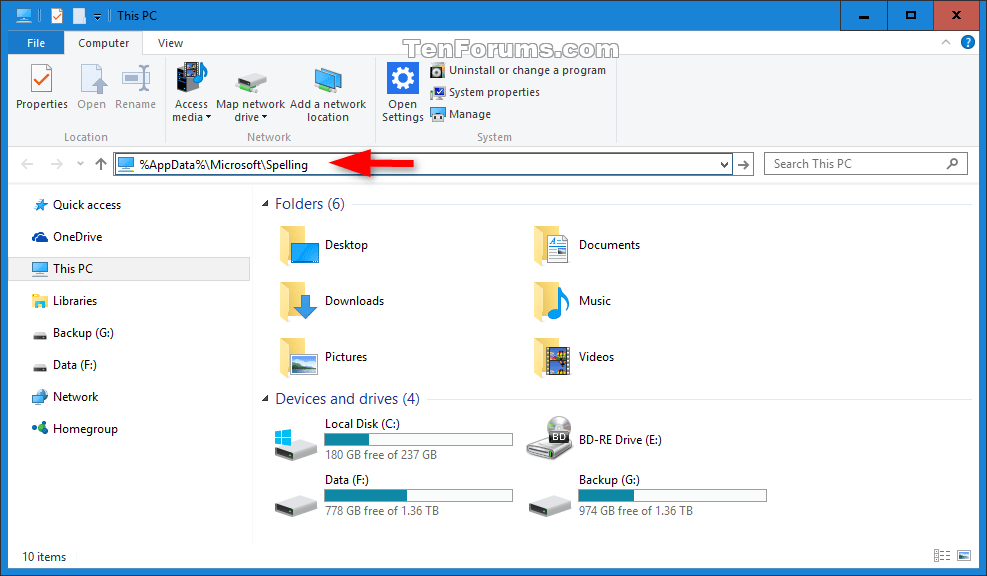This screenshot has width=987, height=576.
Task: Click inside the Search This PC field
Action: click(860, 163)
